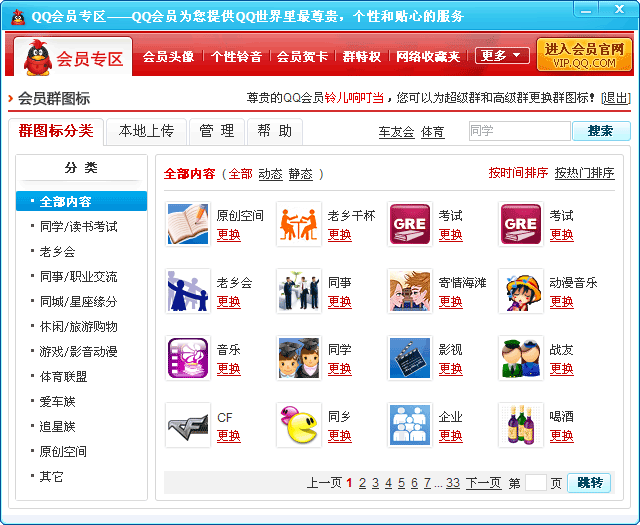Click the QQ penguin icon in title bar

click(18, 17)
